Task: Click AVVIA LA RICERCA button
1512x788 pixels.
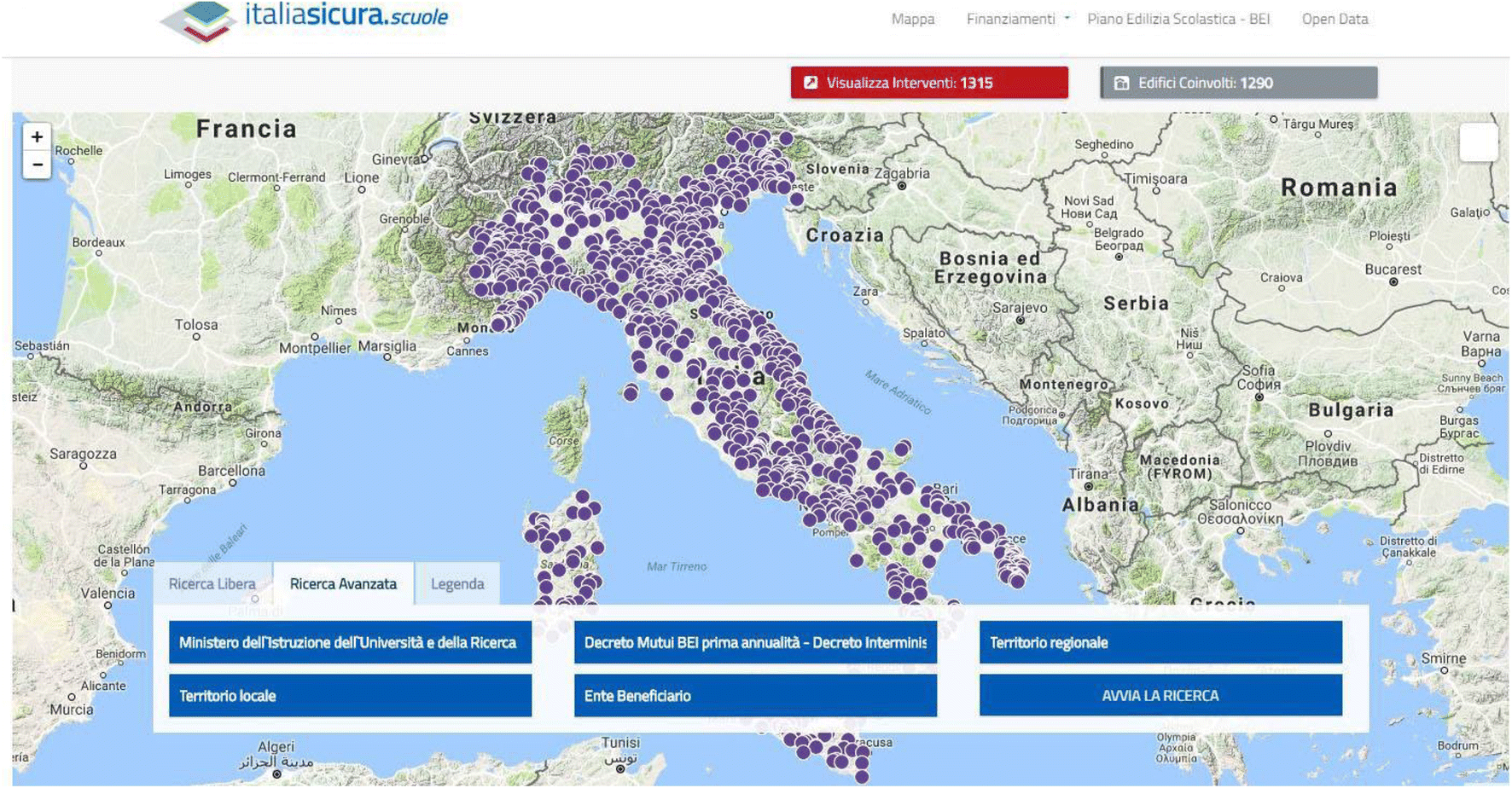Action: tap(1160, 696)
